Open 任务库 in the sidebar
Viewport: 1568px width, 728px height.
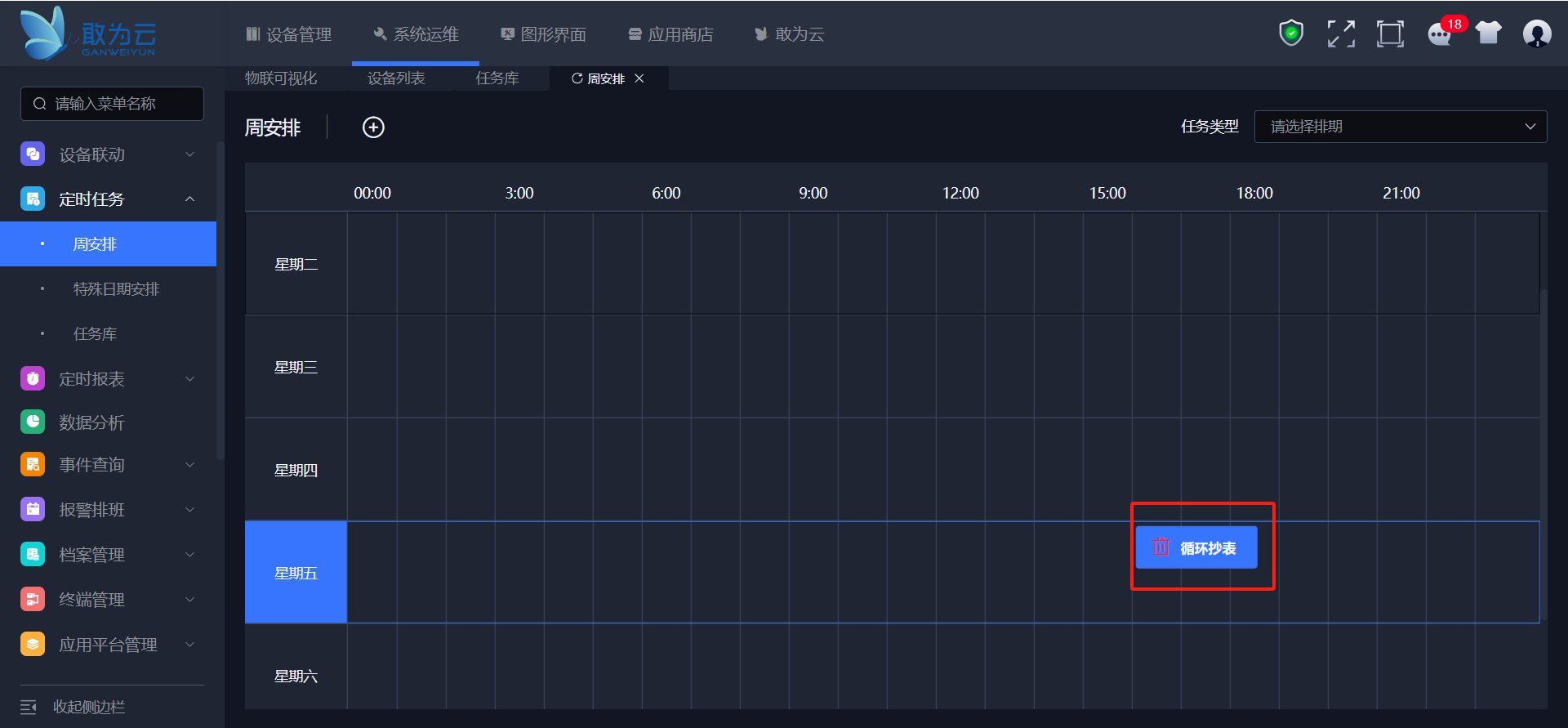click(108, 333)
